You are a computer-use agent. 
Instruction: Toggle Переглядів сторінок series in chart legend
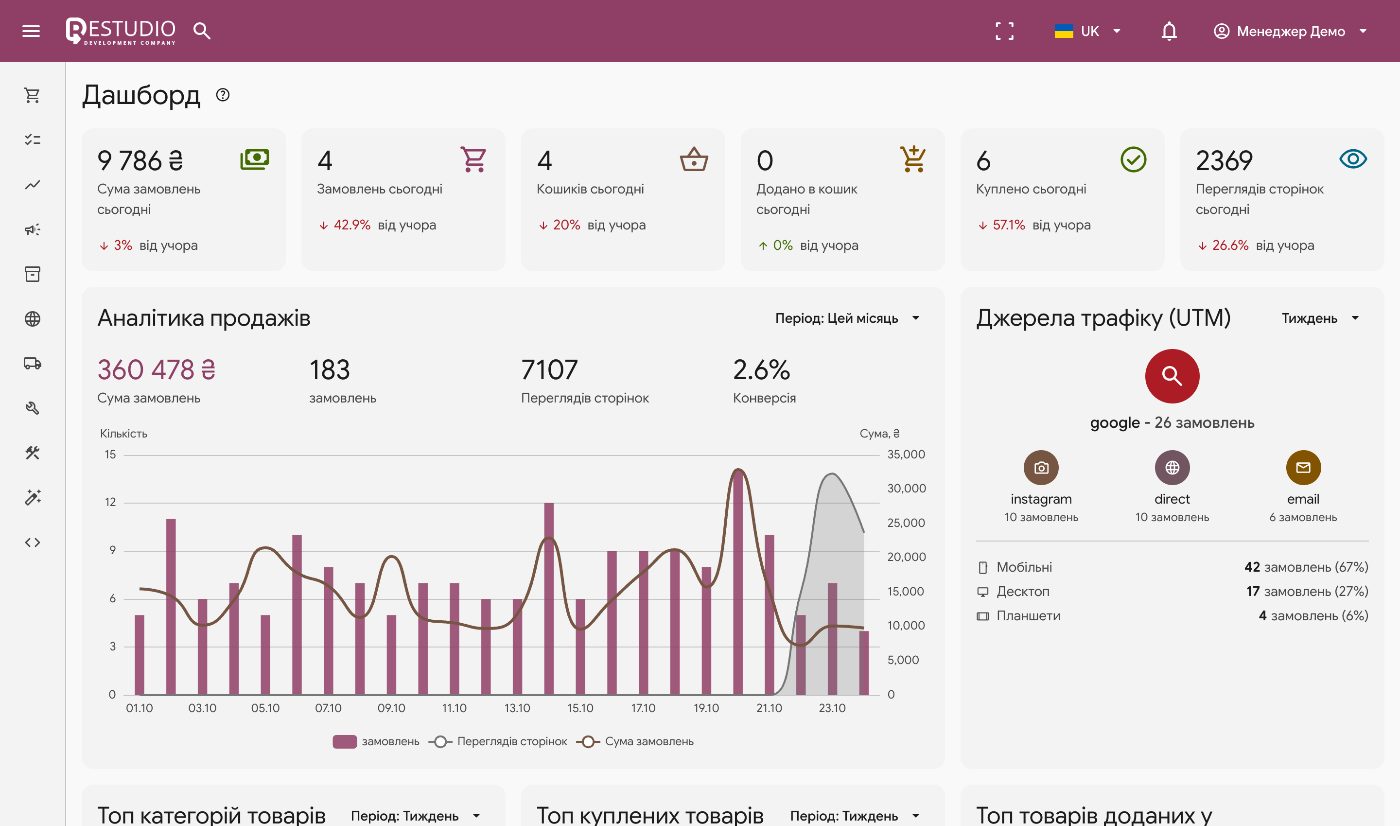[498, 742]
